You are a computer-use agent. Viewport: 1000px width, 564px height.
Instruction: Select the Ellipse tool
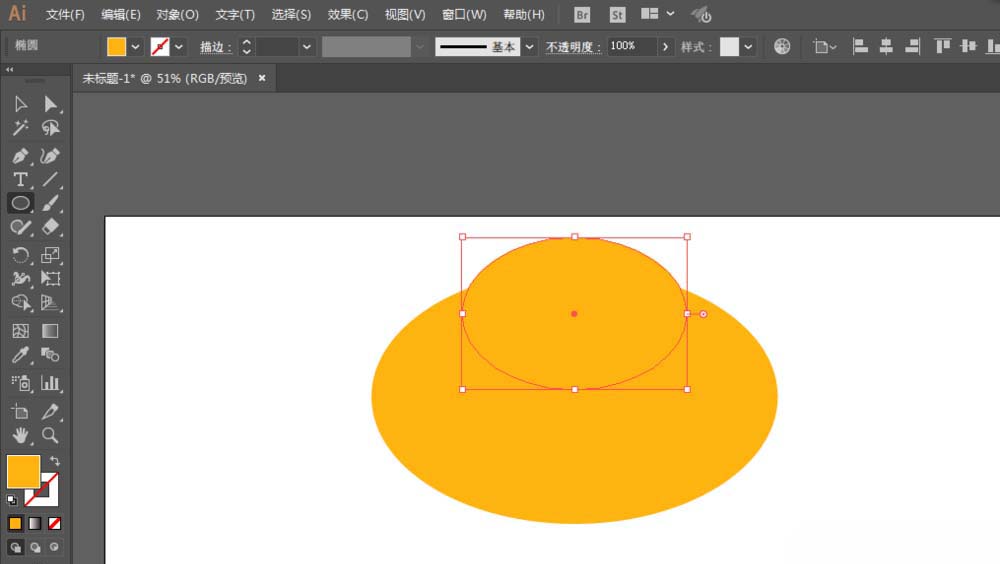click(20, 203)
